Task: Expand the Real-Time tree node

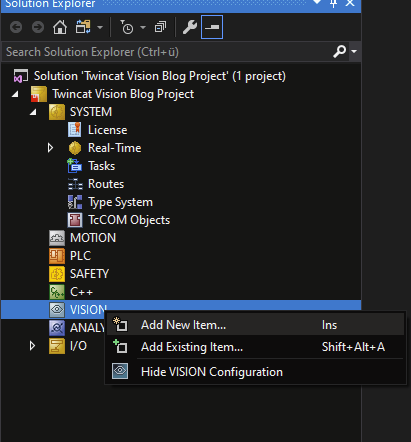Action: coord(50,148)
